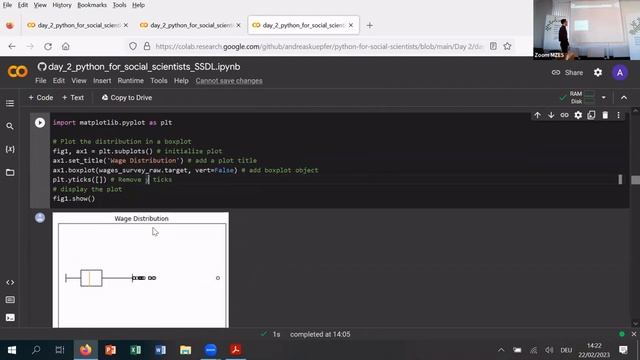Open the DEU keyboard language indicator
Image resolution: width=640 pixels, height=360 pixels.
tap(566, 350)
